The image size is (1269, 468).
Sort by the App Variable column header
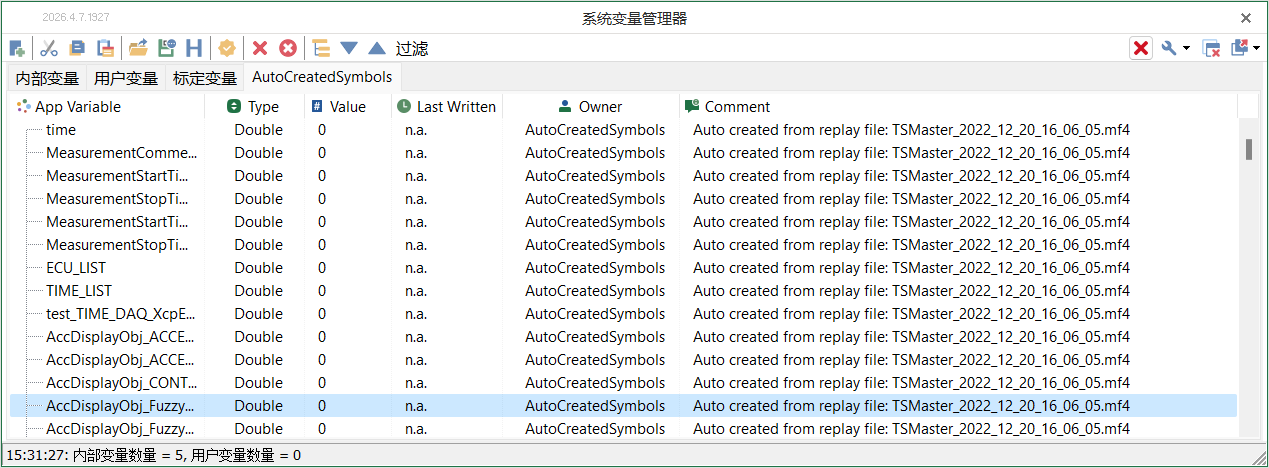click(107, 107)
